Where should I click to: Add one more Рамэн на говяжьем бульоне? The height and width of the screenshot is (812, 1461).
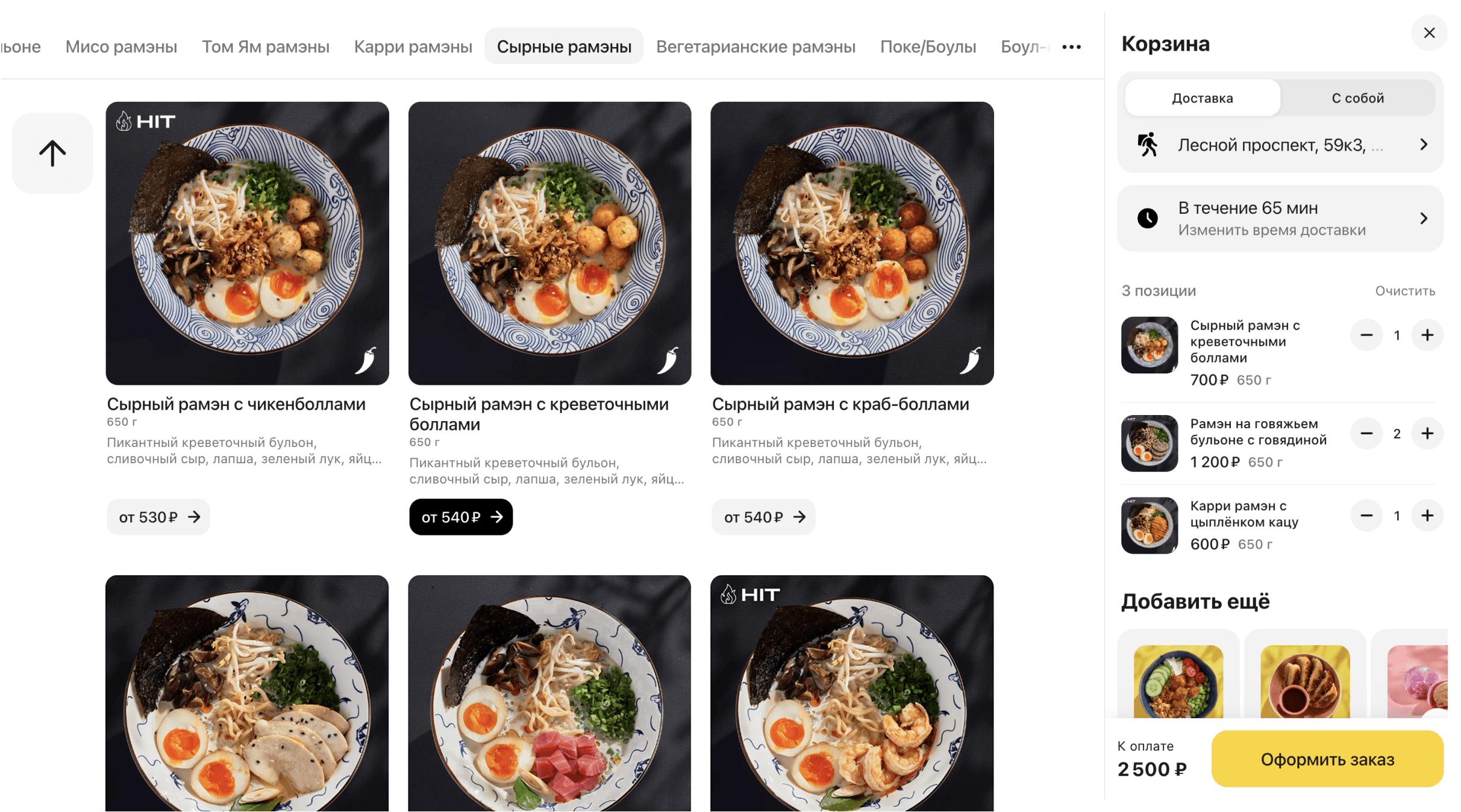pos(1427,434)
